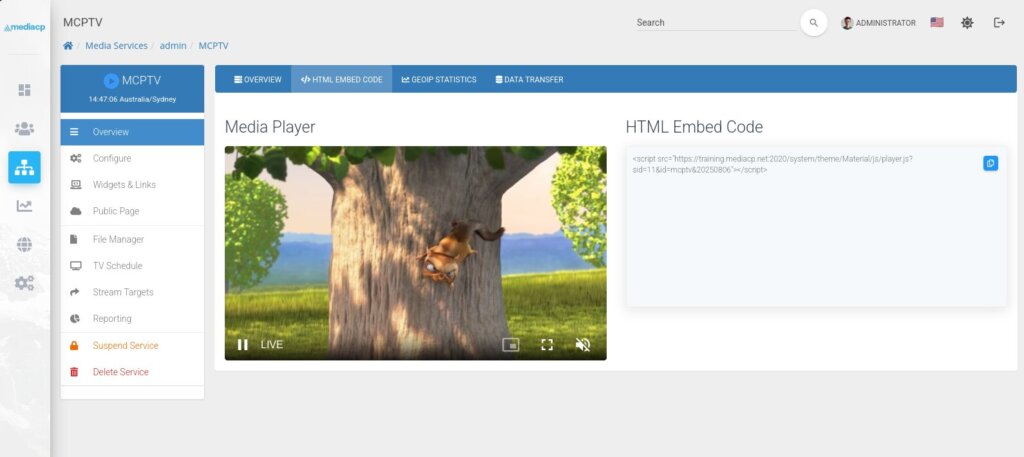Switch to the GeoIP Statistics tab
This screenshot has height=457, width=1024.
point(439,80)
